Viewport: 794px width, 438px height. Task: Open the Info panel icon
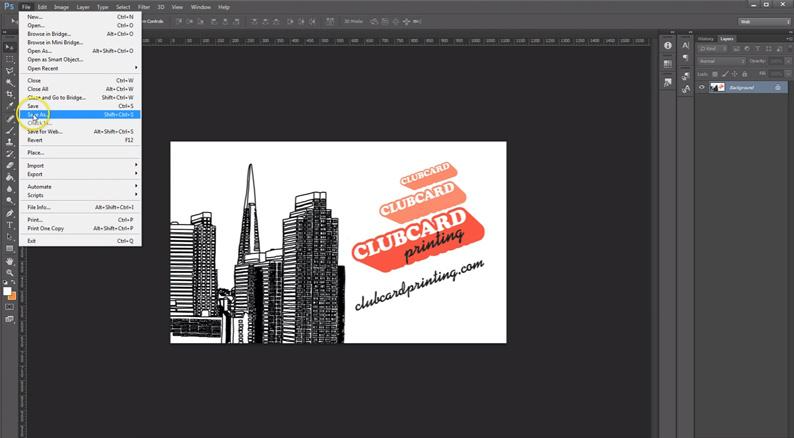pyautogui.click(x=667, y=46)
